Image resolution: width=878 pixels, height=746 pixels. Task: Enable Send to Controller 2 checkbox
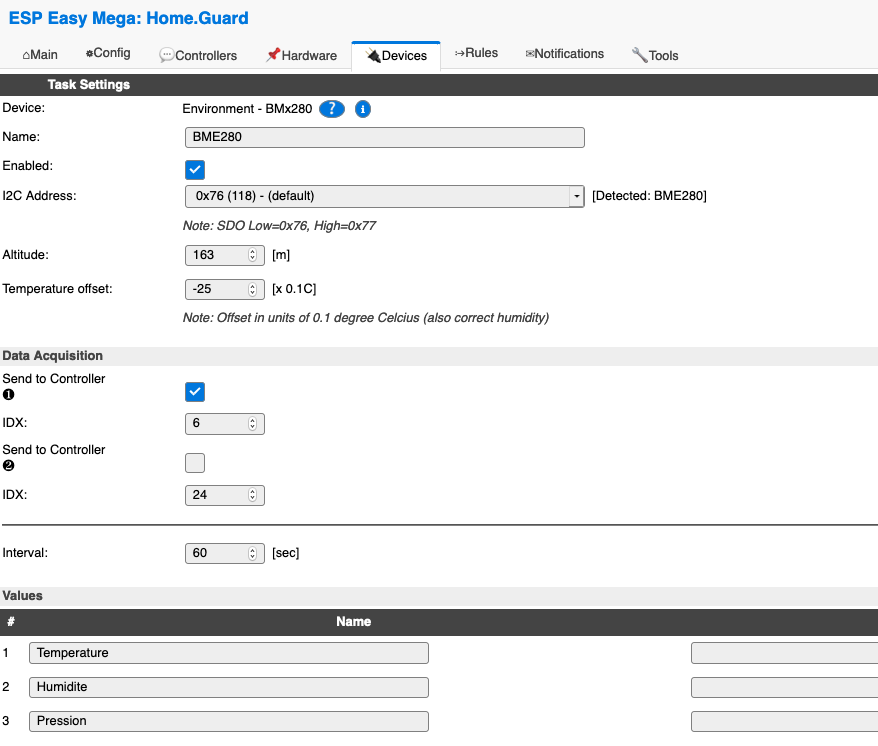pos(195,462)
